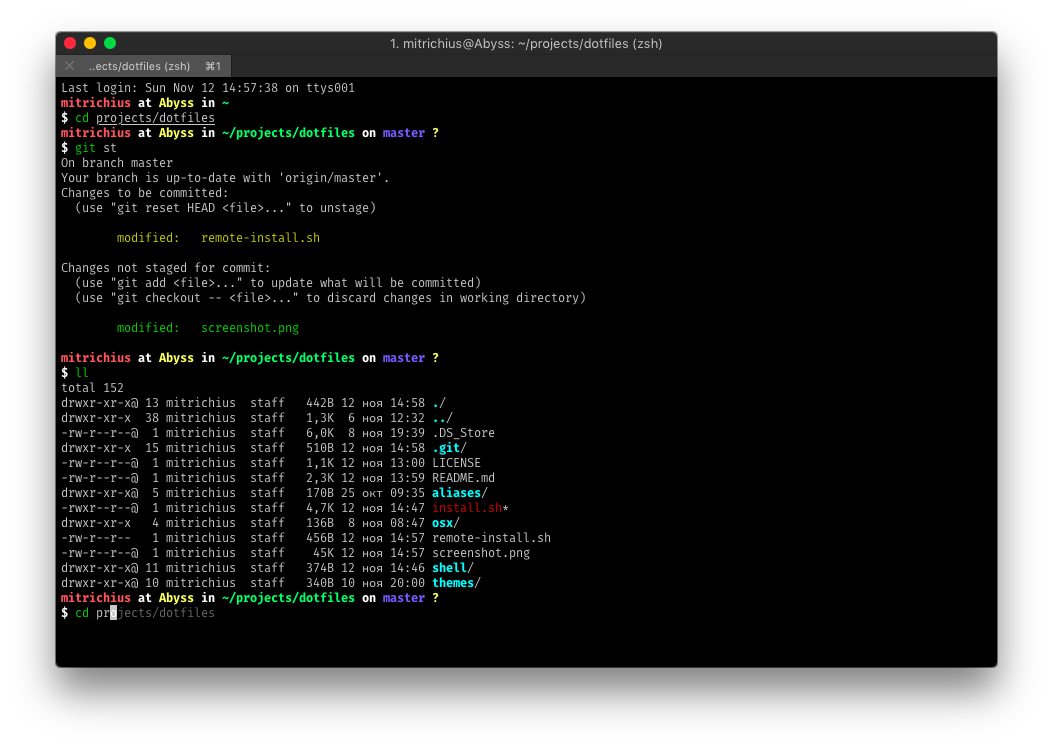Click 'Changes to be committed:' line
The height and width of the screenshot is (747, 1053).
(x=144, y=193)
